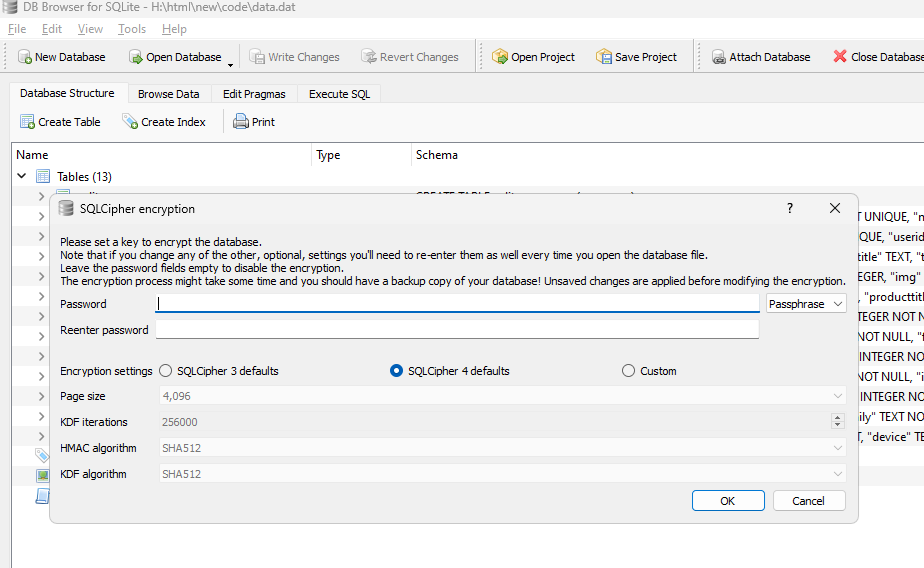Viewport: 924px width, 568px height.
Task: Click the Open Project icon
Action: pos(500,57)
